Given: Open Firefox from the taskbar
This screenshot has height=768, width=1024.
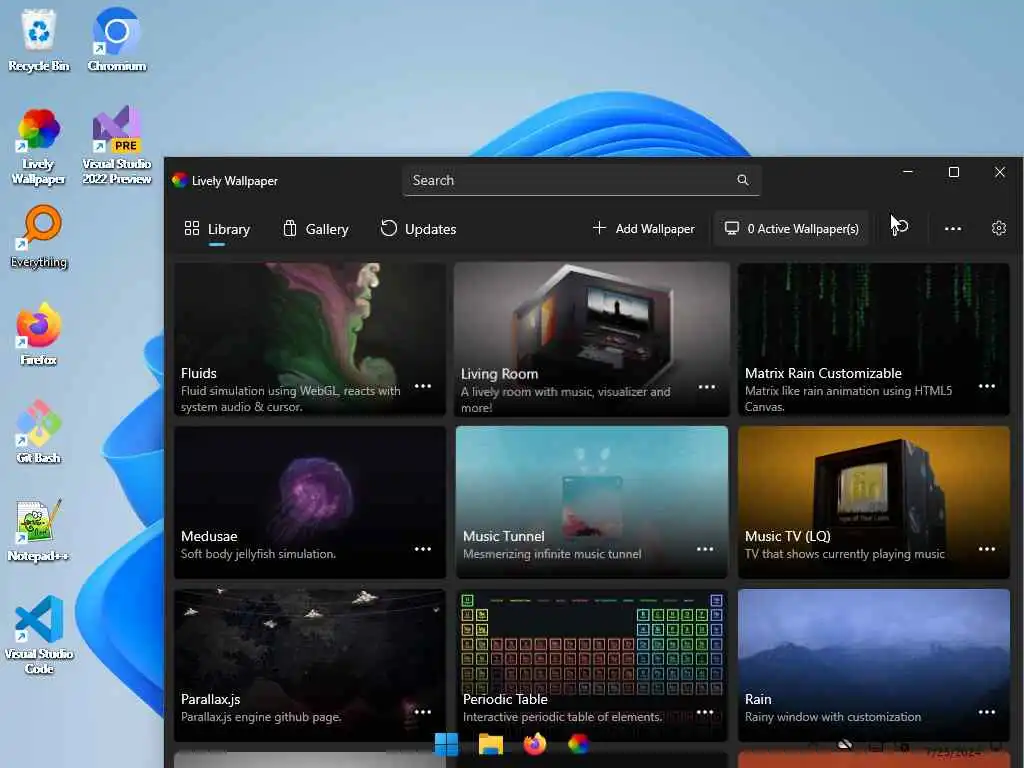Looking at the screenshot, I should (534, 744).
